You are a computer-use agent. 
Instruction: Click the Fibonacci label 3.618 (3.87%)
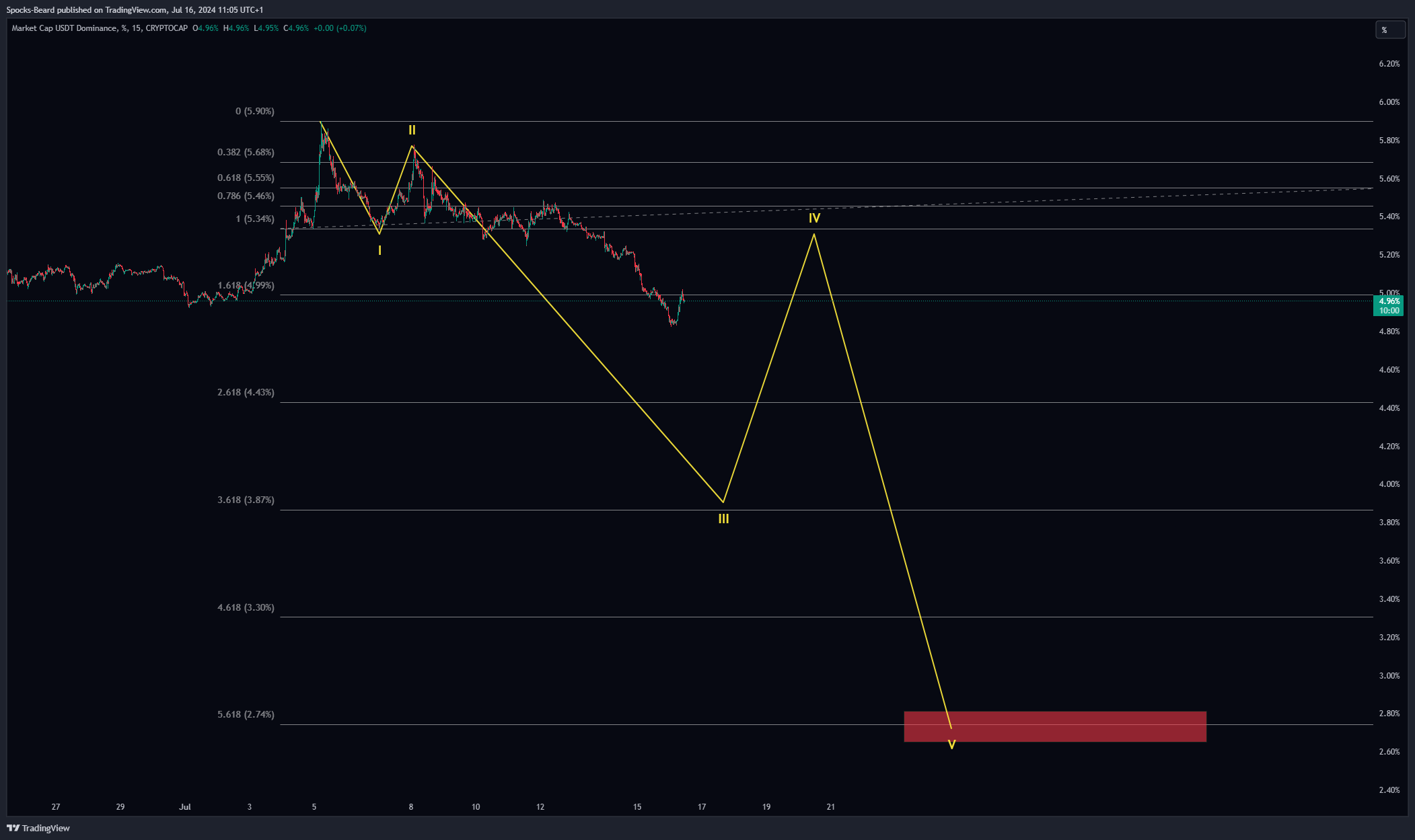coord(246,500)
